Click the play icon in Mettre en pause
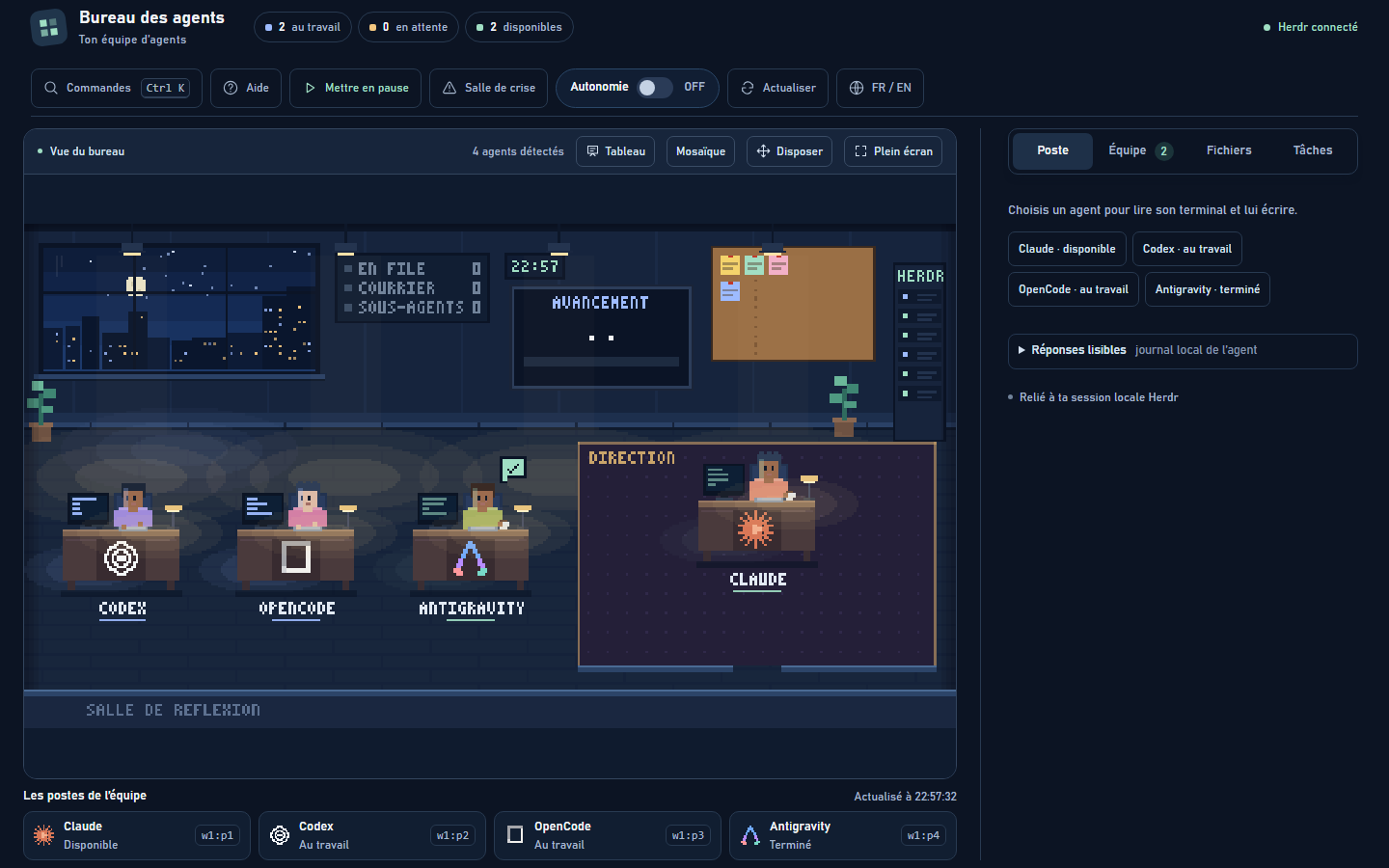This screenshot has height=868, width=1389. coord(311,88)
